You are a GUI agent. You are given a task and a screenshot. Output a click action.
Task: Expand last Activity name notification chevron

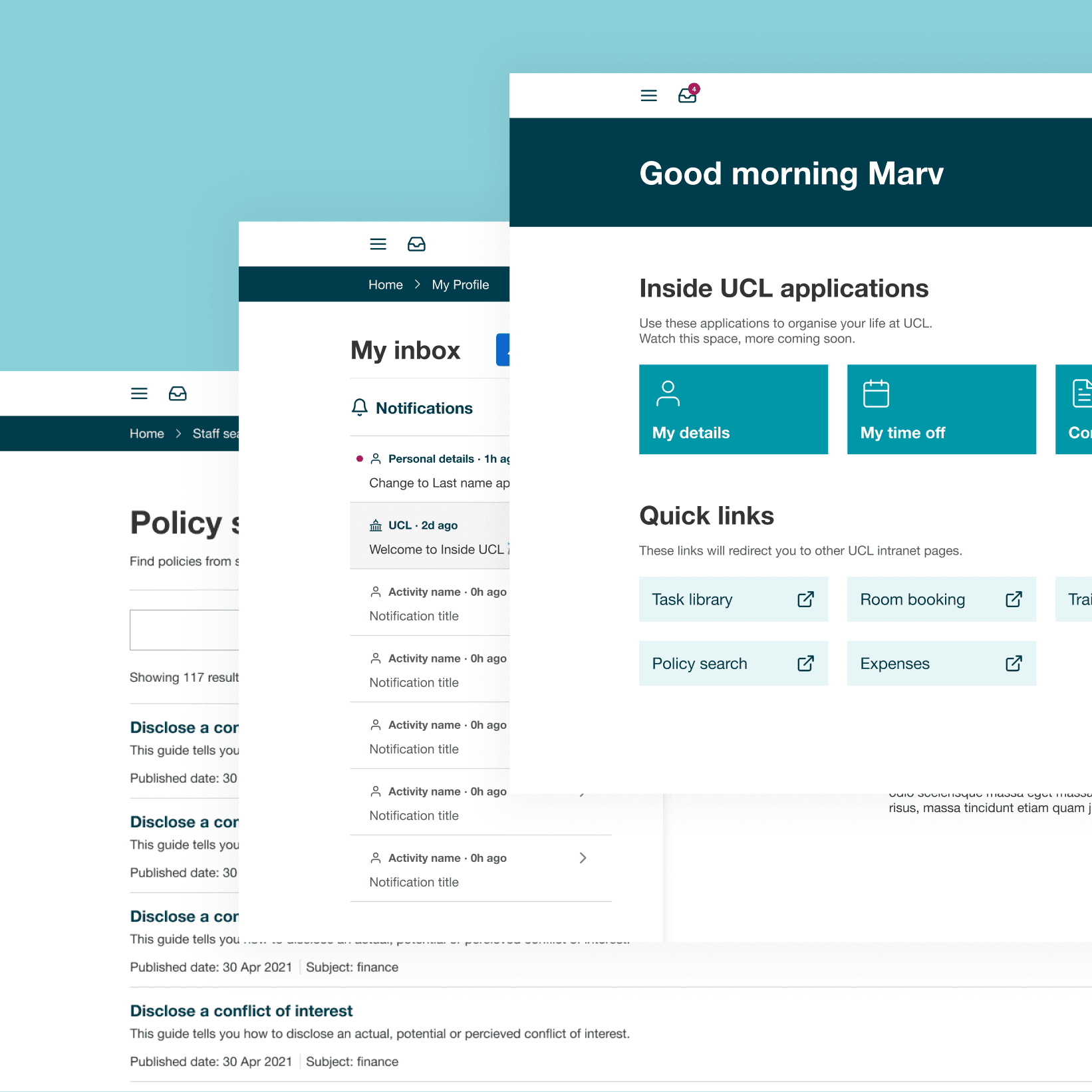click(x=583, y=858)
